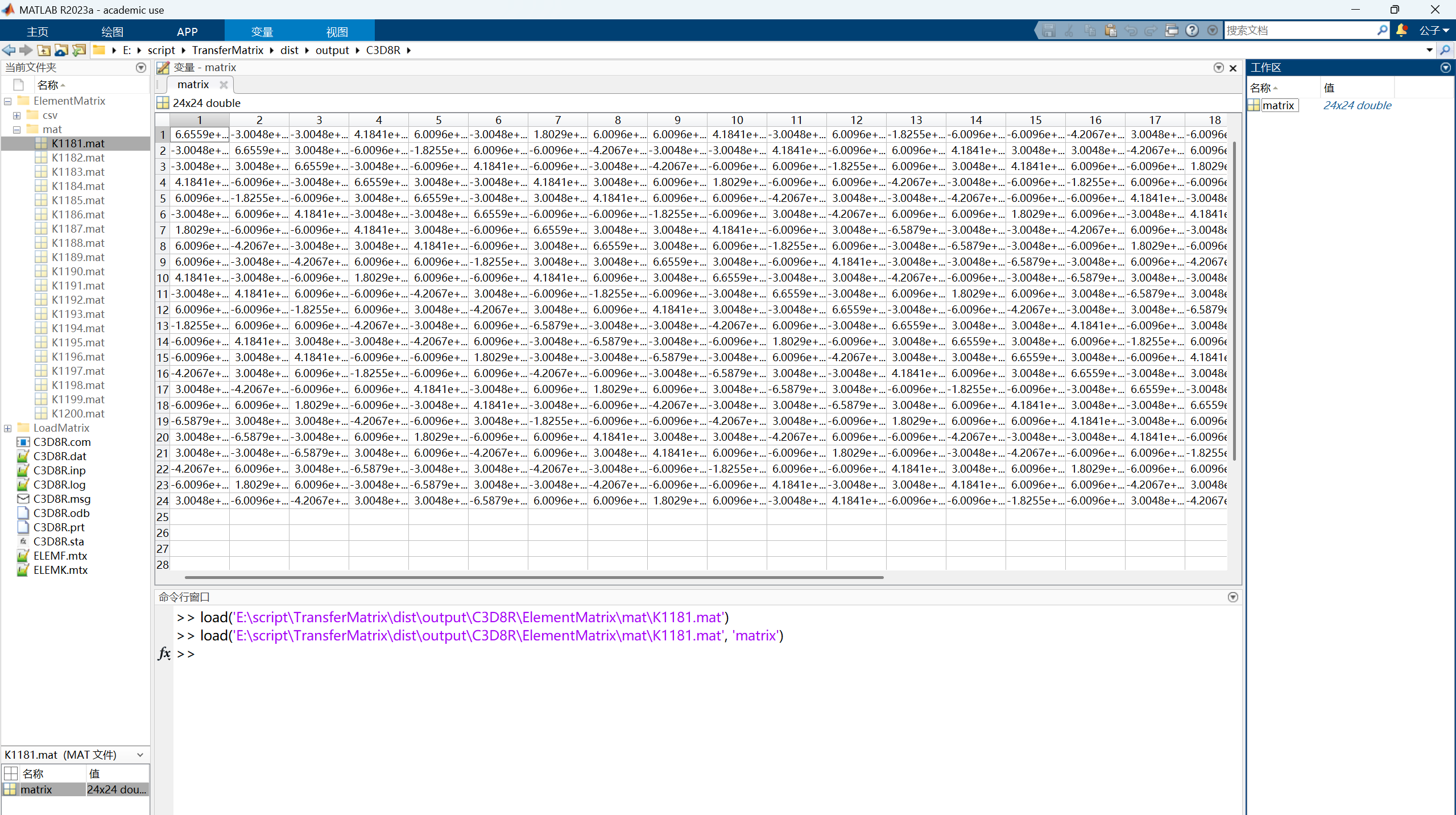The width and height of the screenshot is (1456, 815).
Task: Expand the K1181.mat details dropdown
Action: tap(140, 755)
